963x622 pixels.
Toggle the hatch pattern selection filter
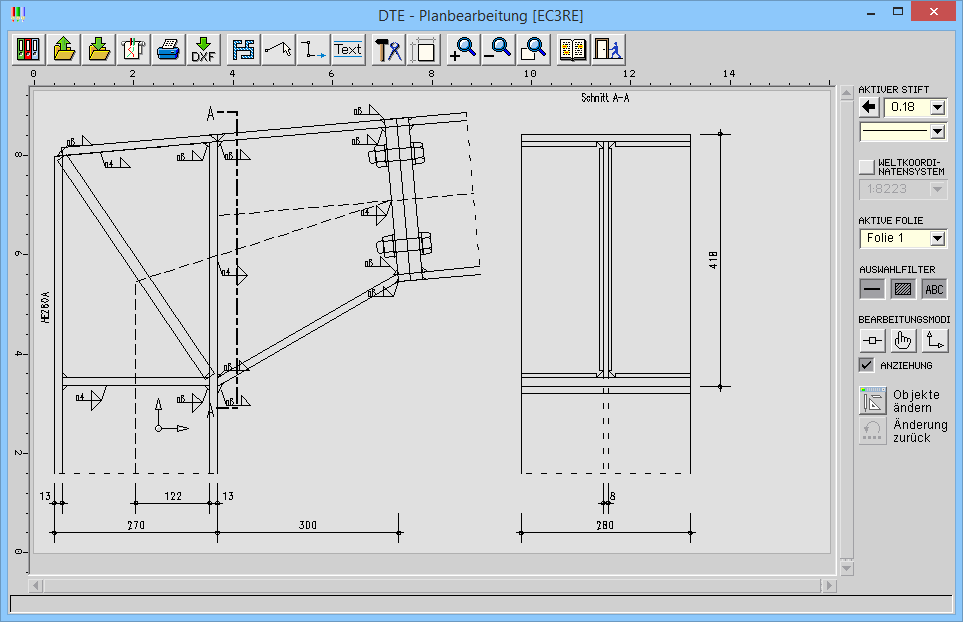pos(903,289)
